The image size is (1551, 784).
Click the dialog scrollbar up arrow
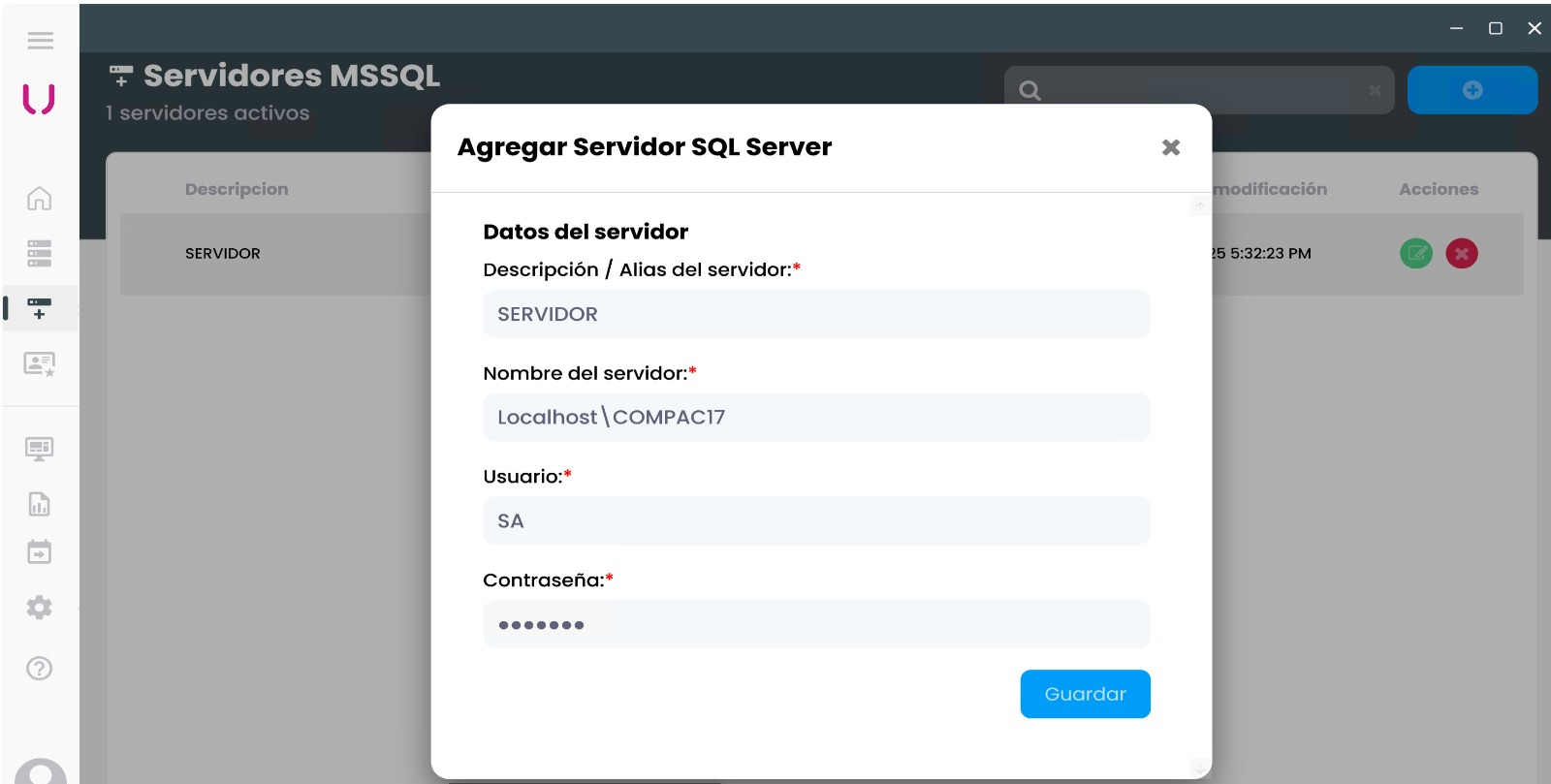(1200, 205)
